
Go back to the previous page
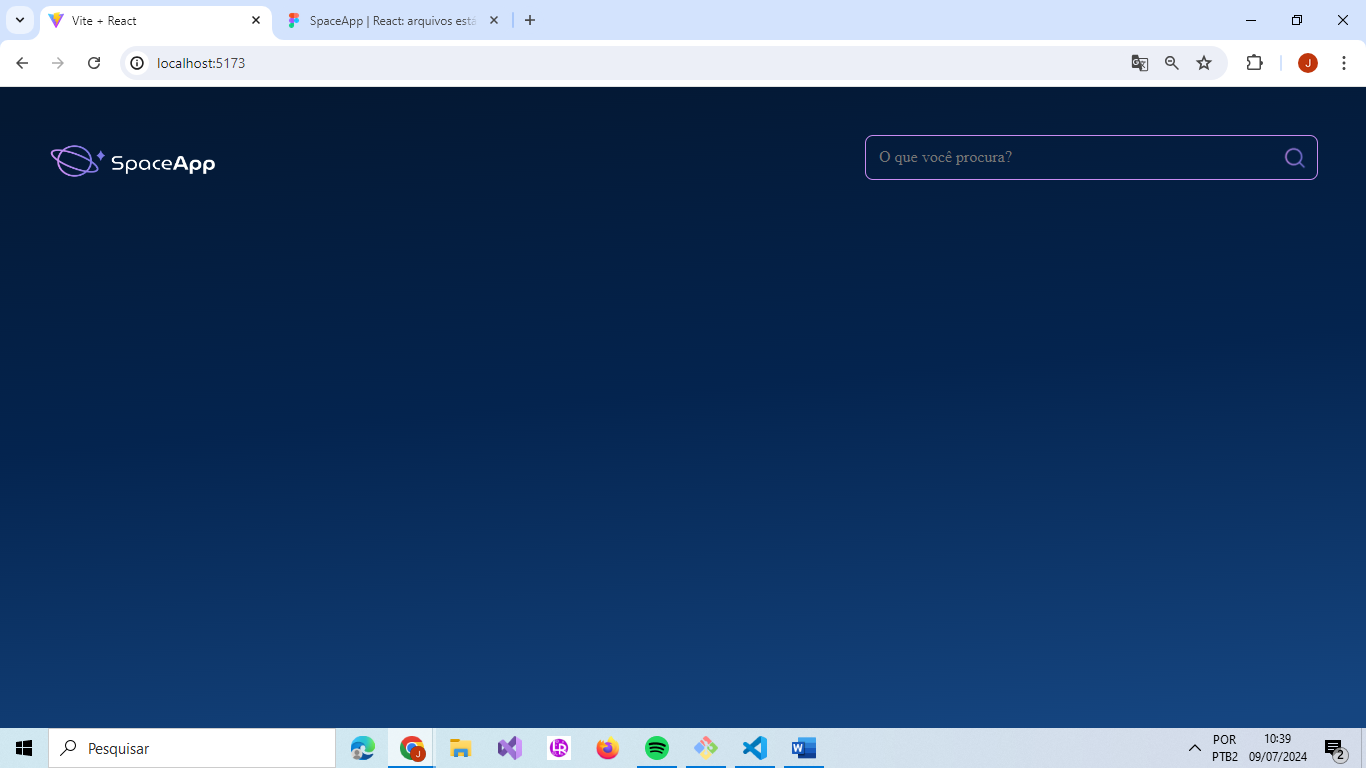22,63
